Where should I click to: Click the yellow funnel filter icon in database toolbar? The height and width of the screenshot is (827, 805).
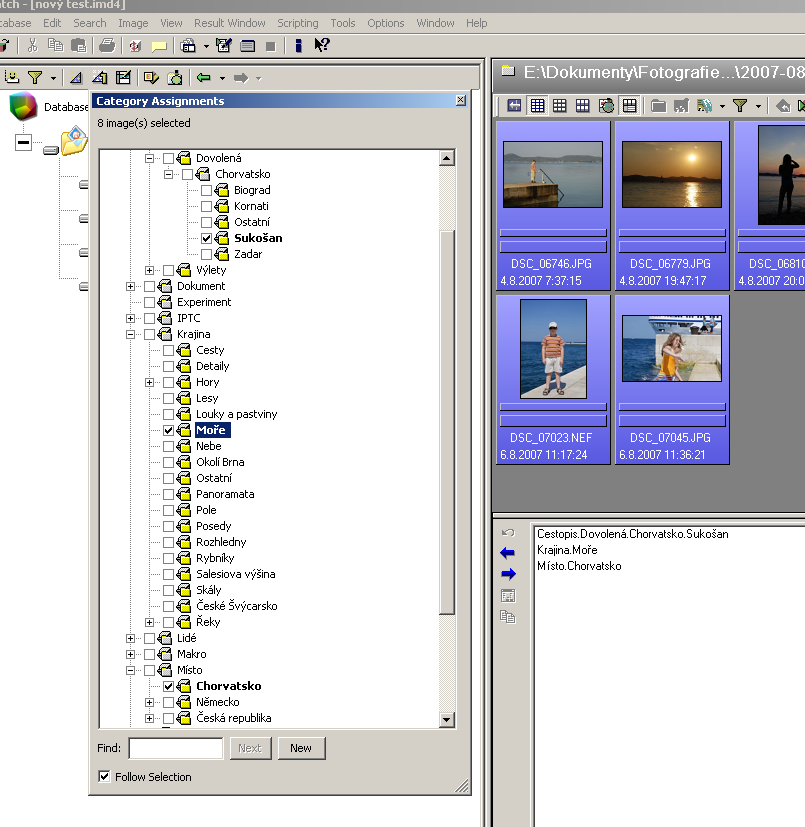point(35,78)
